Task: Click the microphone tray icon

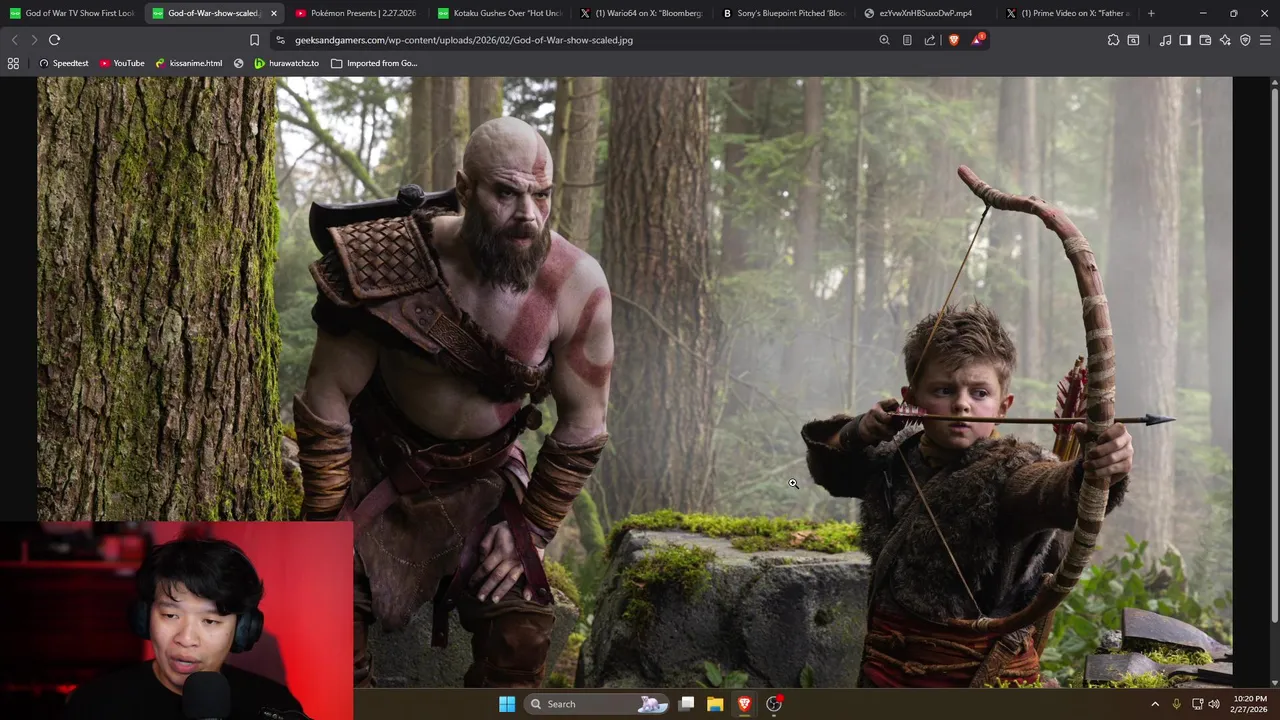Action: click(x=1178, y=704)
